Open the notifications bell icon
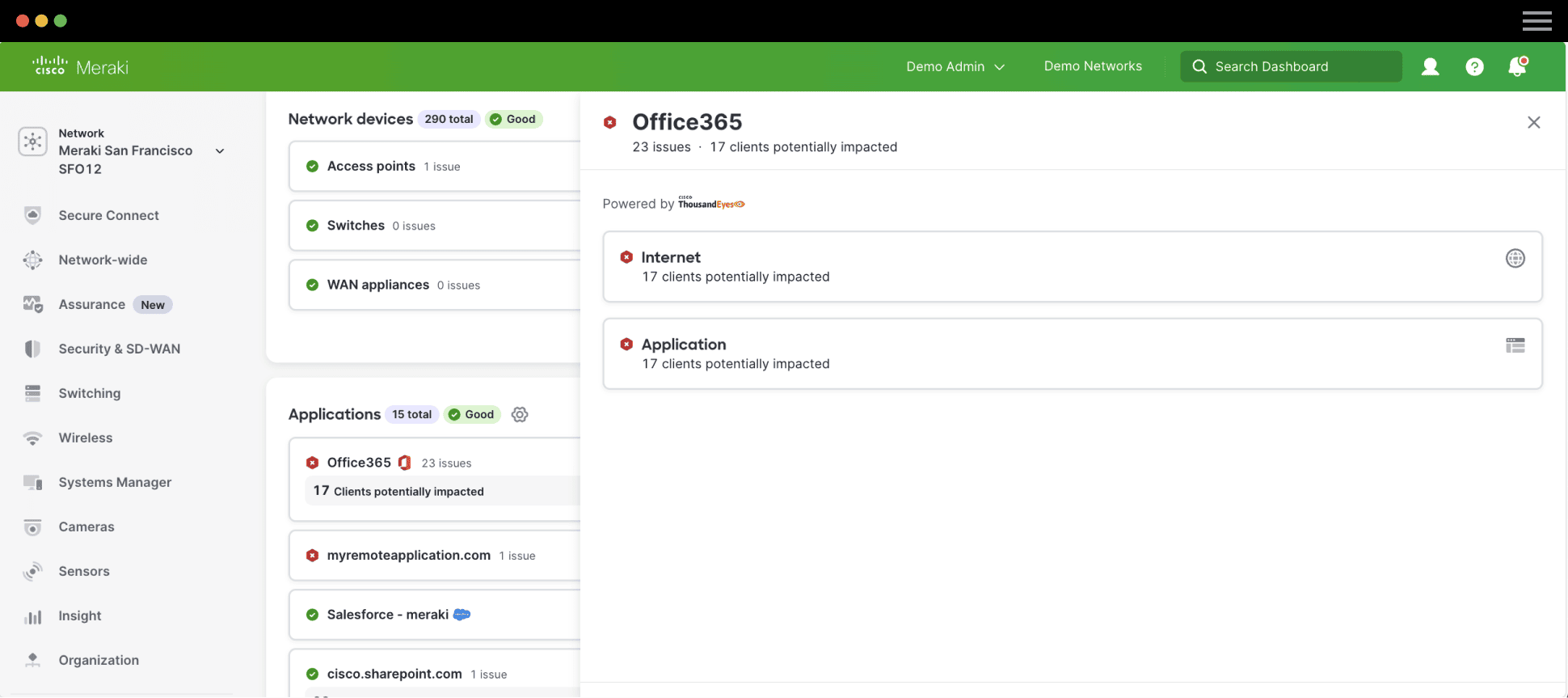The width and height of the screenshot is (1568, 698). coord(1517,66)
